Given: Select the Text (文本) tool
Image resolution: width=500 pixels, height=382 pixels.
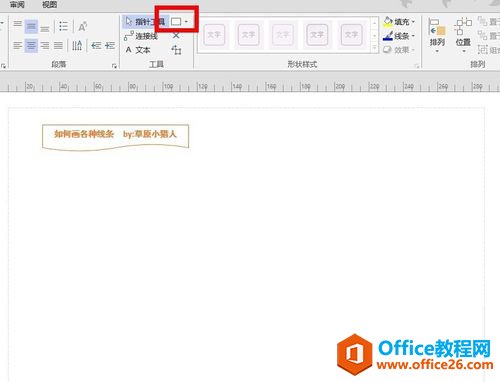Looking at the screenshot, I should point(138,50).
